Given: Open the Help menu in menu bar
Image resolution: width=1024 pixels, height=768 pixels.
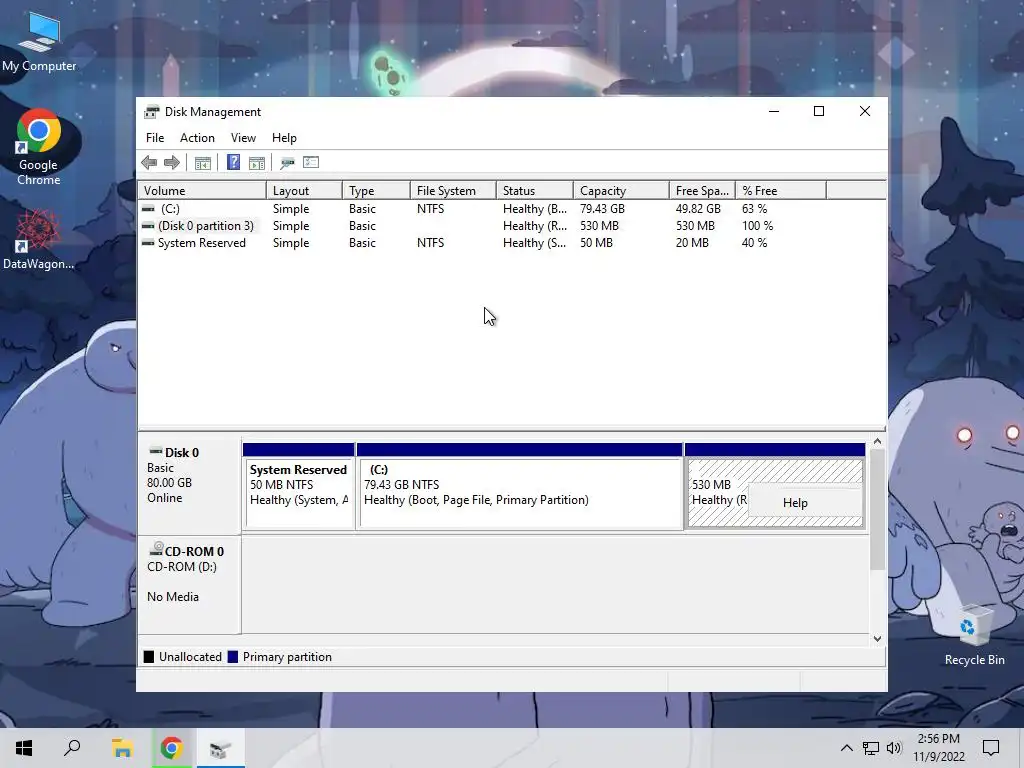Looking at the screenshot, I should (284, 138).
